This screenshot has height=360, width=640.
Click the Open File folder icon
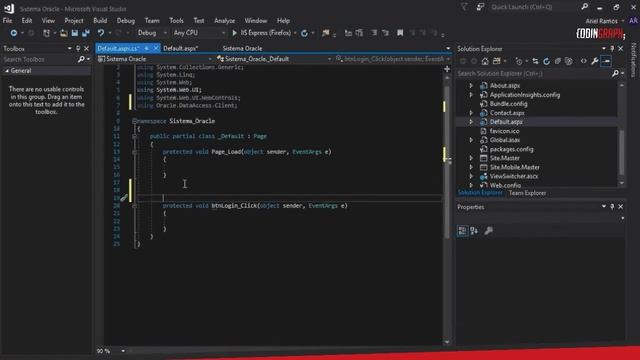coord(64,33)
